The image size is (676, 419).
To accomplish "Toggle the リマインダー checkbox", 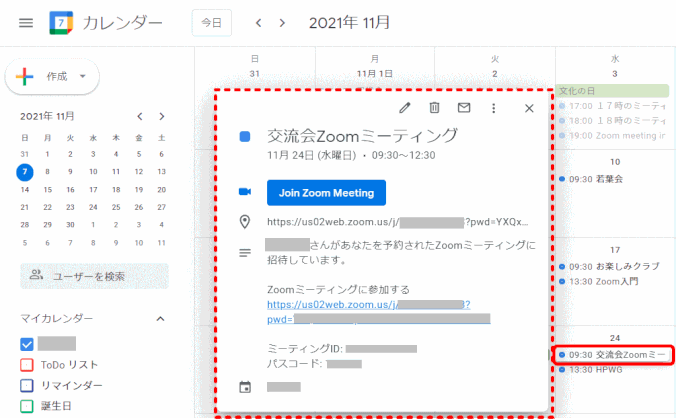I will tap(27, 385).
